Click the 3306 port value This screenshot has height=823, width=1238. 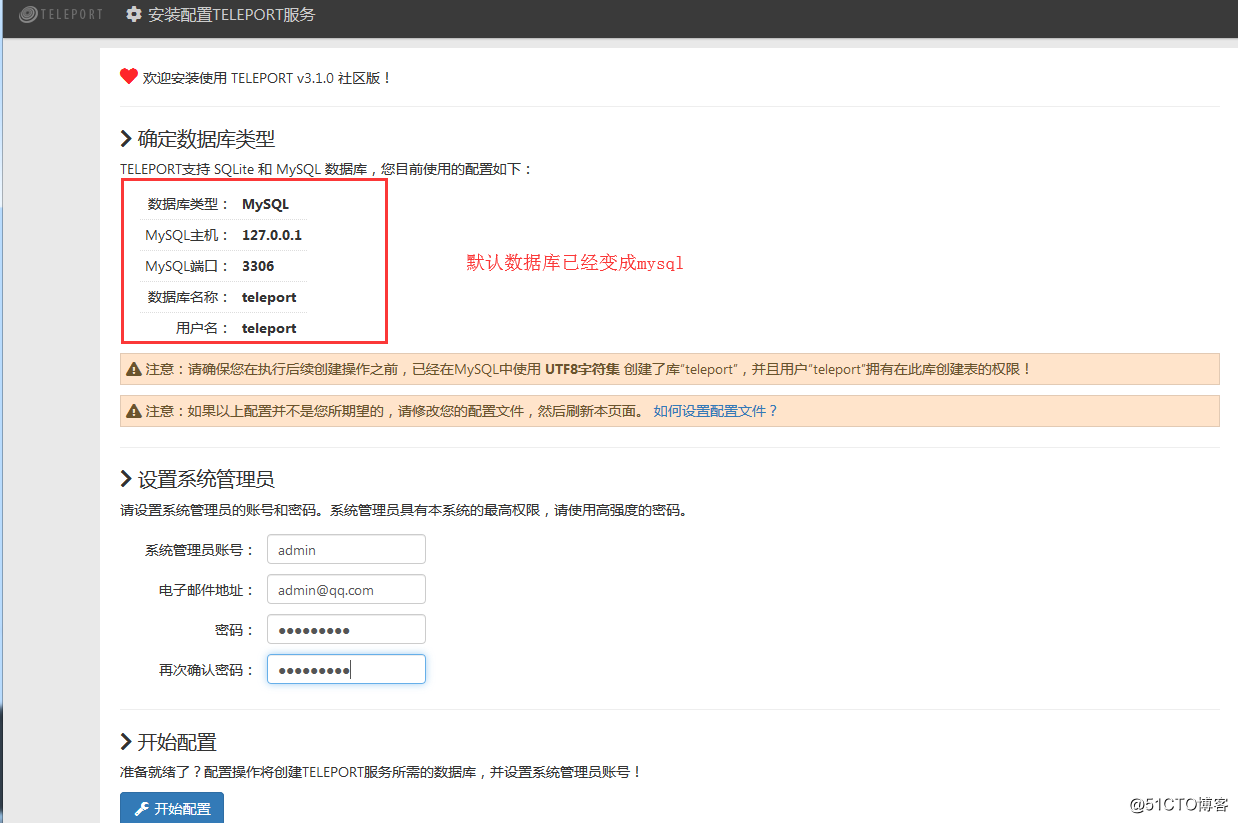click(258, 266)
